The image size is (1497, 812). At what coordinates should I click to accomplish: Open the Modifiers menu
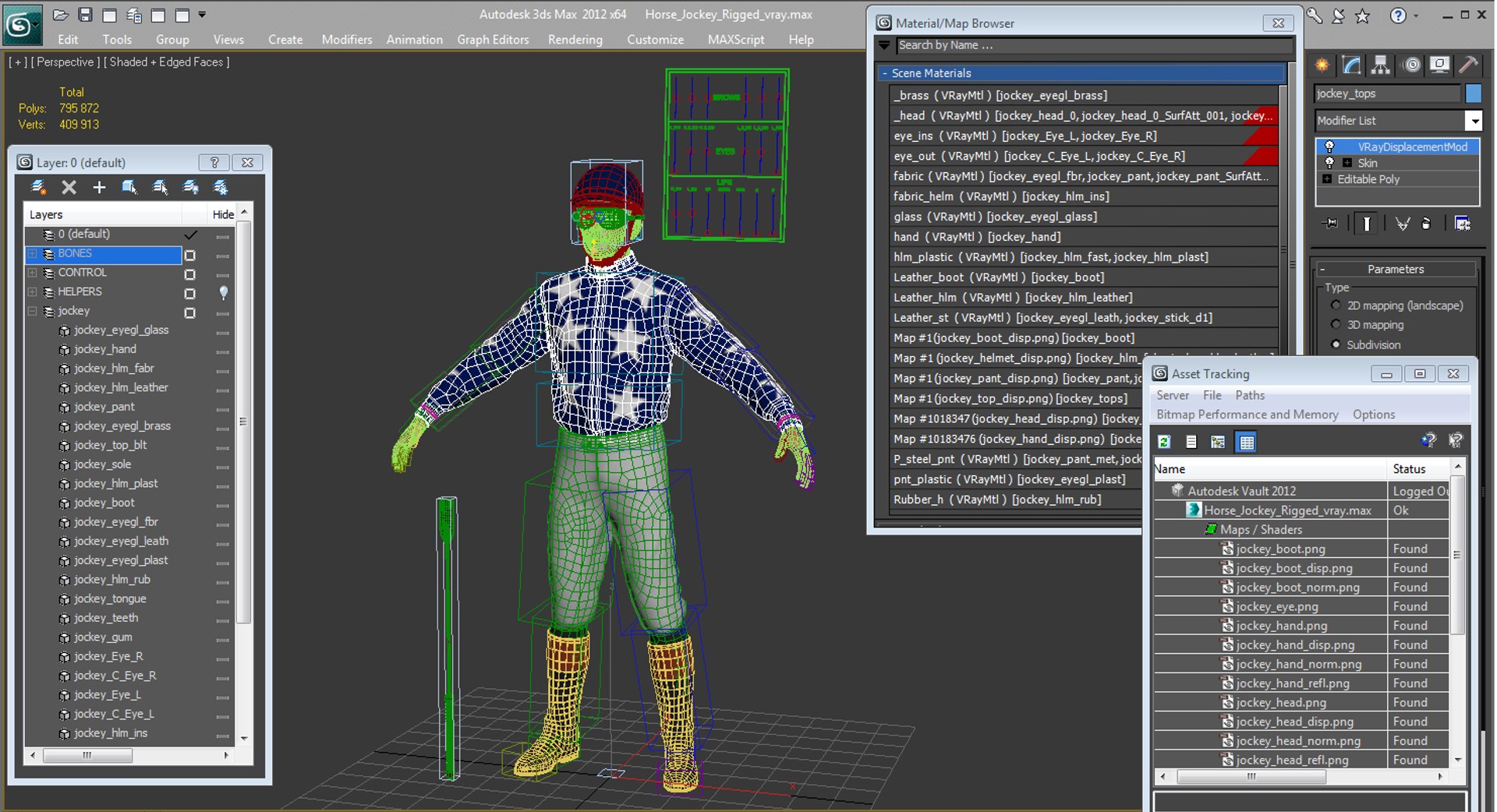347,40
